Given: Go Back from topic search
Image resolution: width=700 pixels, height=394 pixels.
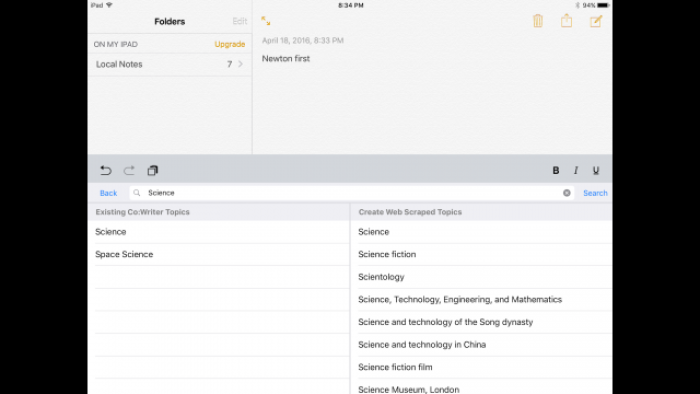Looking at the screenshot, I should 108,193.
